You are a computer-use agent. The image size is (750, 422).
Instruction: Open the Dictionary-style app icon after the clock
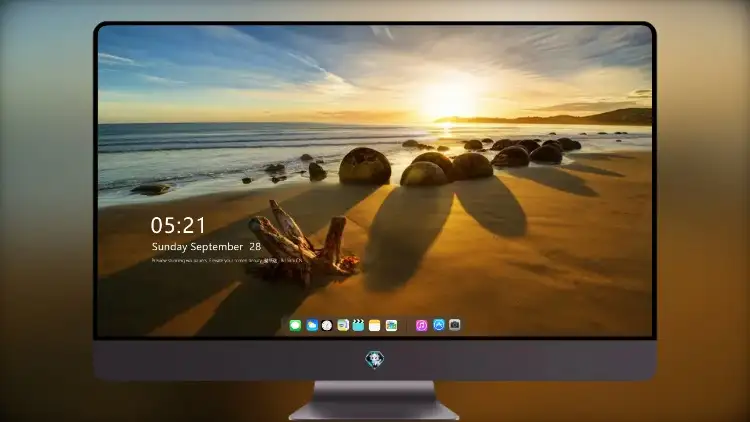(343, 325)
